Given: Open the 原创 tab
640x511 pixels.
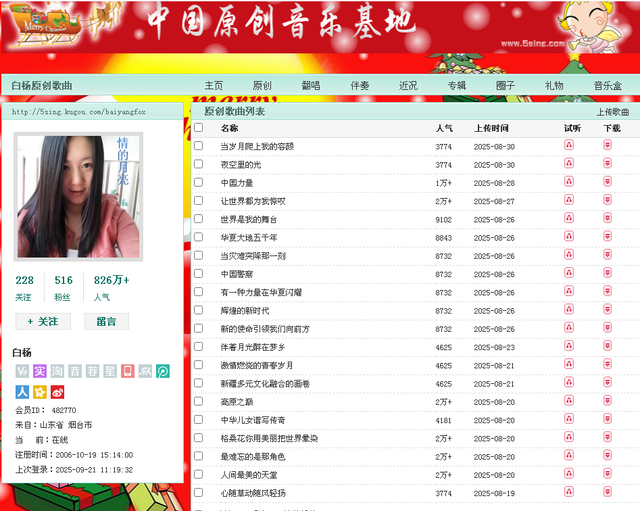Looking at the screenshot, I should 262,85.
